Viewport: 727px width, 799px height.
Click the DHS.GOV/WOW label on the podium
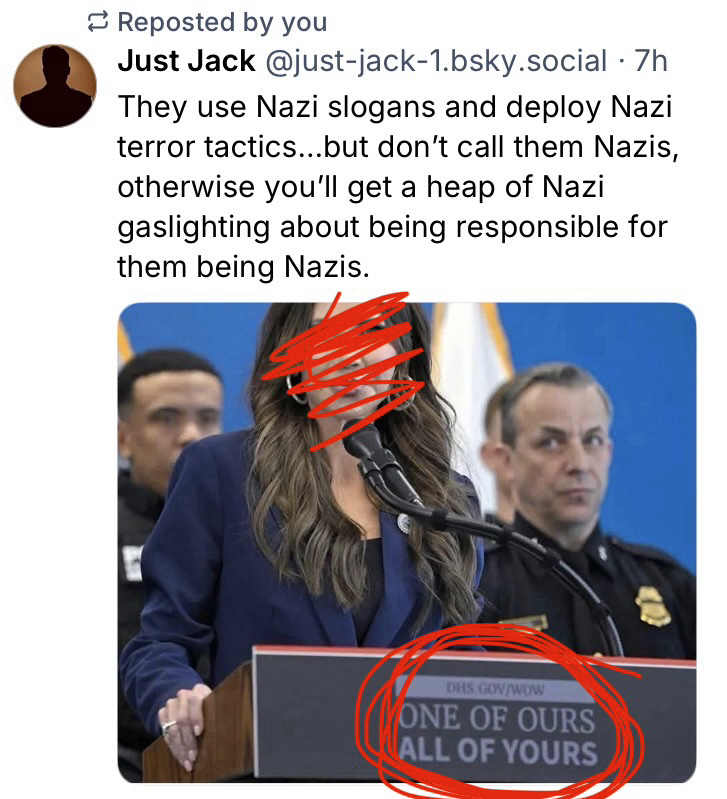[x=495, y=689]
